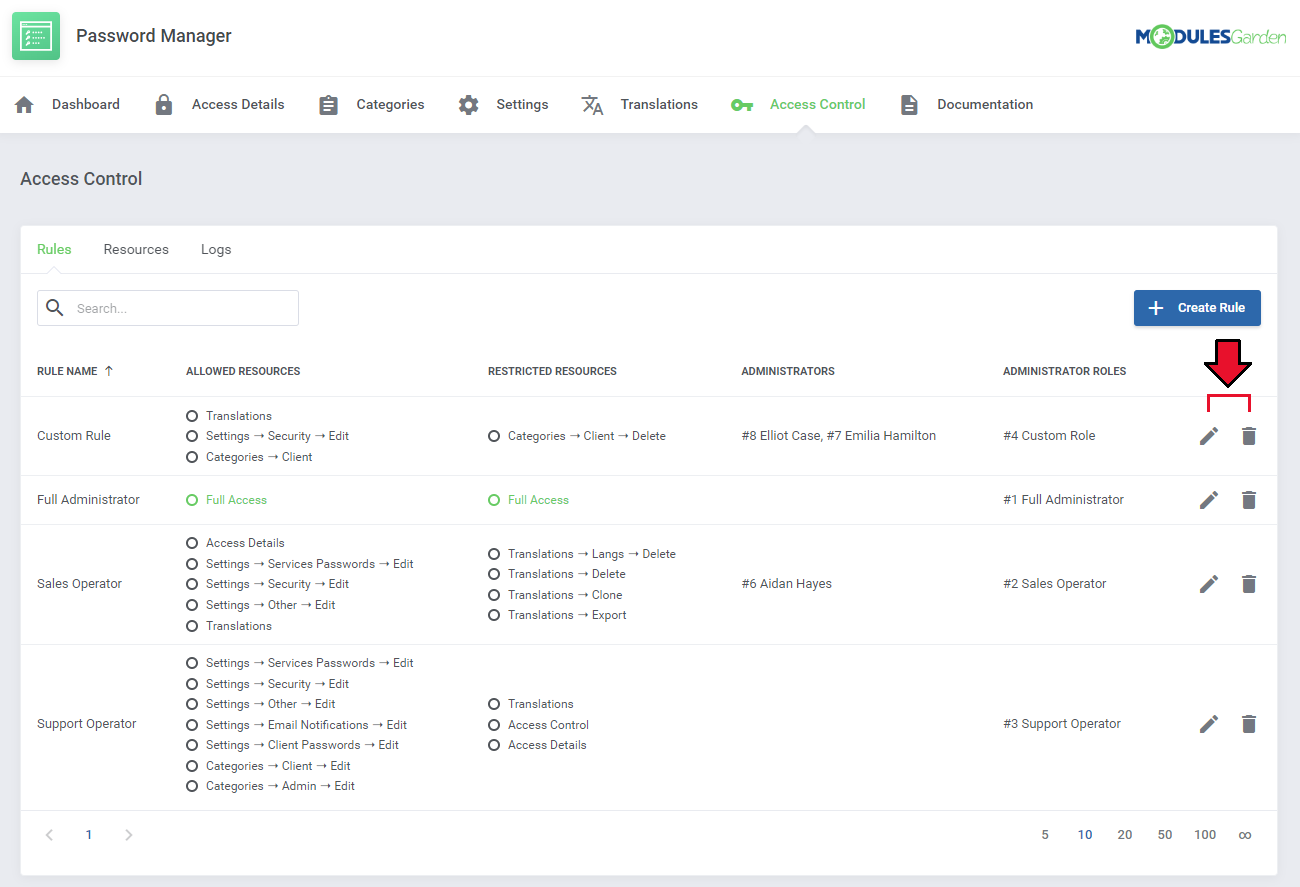The image size is (1300, 887).
Task: Edit the Full Administrator rule
Action: pos(1209,500)
